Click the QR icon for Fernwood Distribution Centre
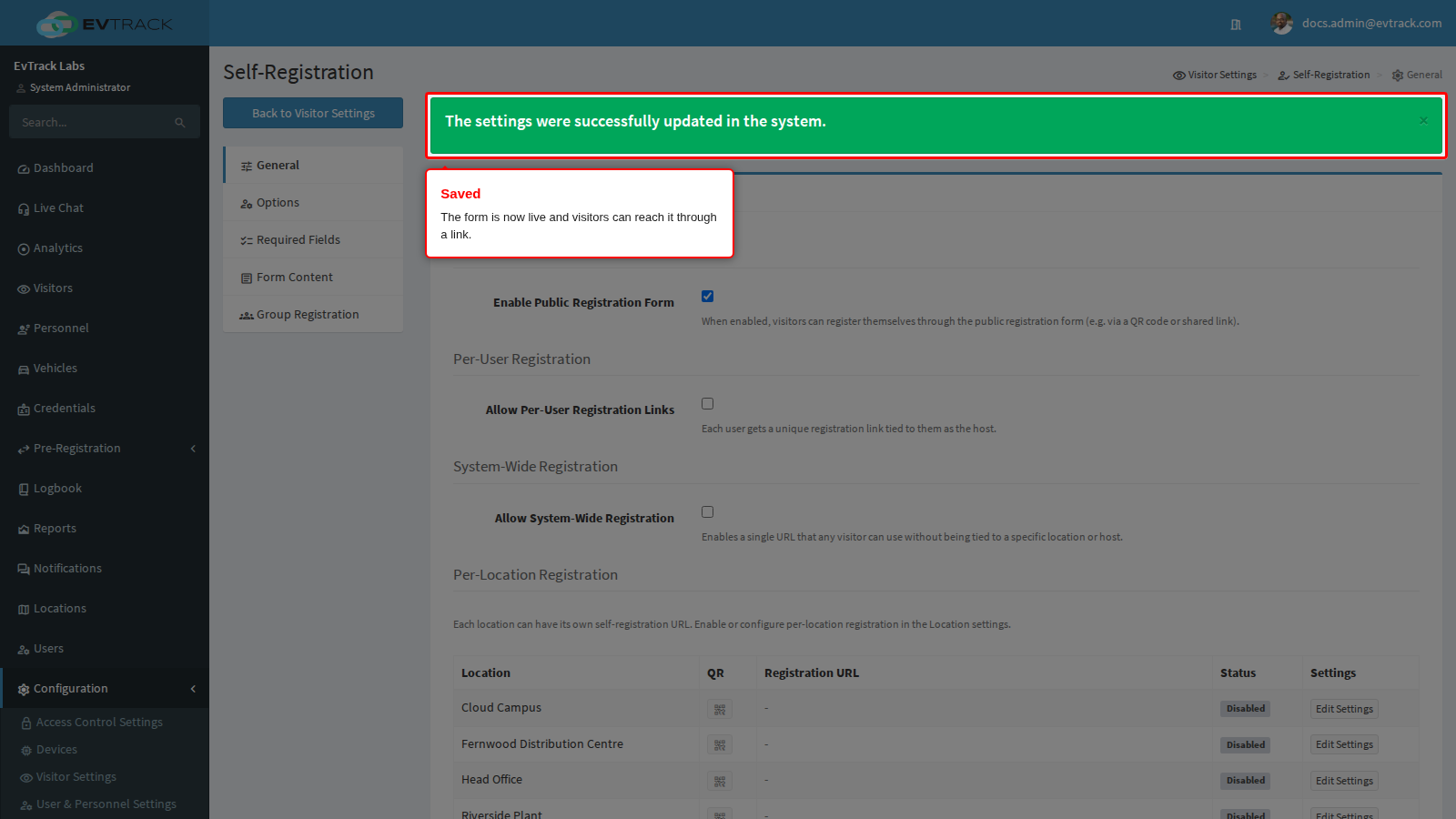 click(x=720, y=744)
